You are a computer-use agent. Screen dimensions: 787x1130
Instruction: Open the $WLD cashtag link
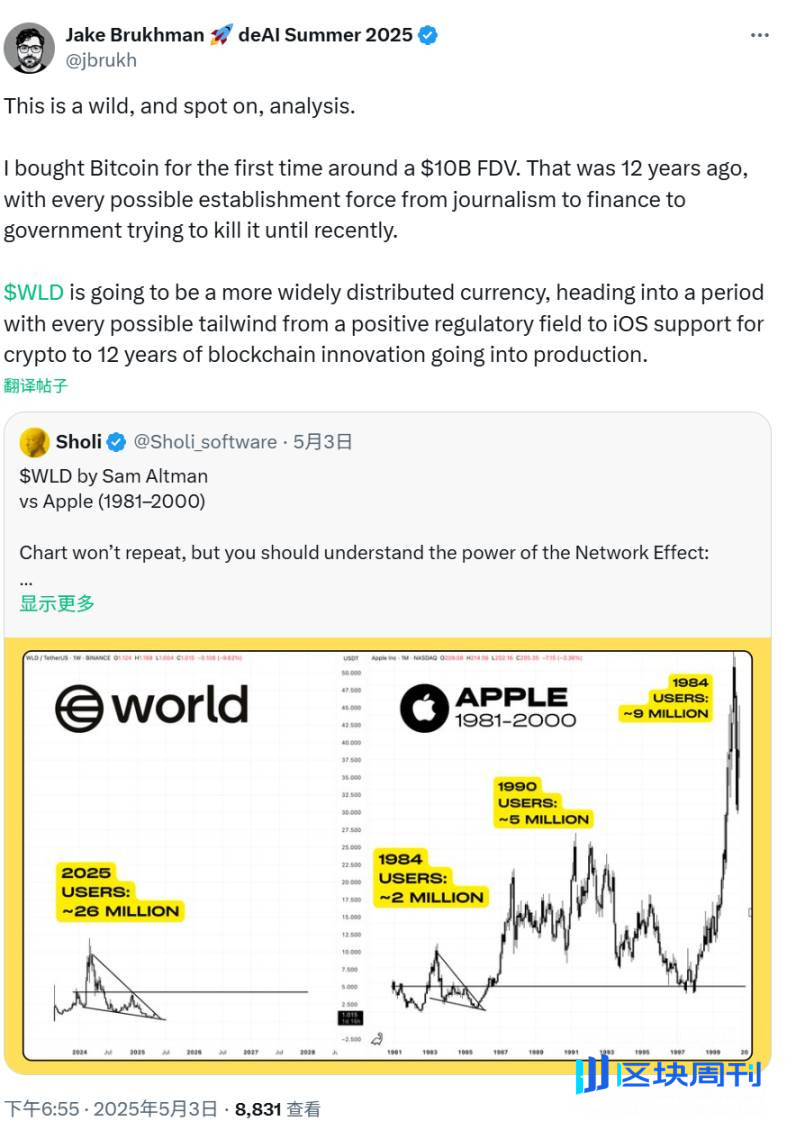coord(34,293)
